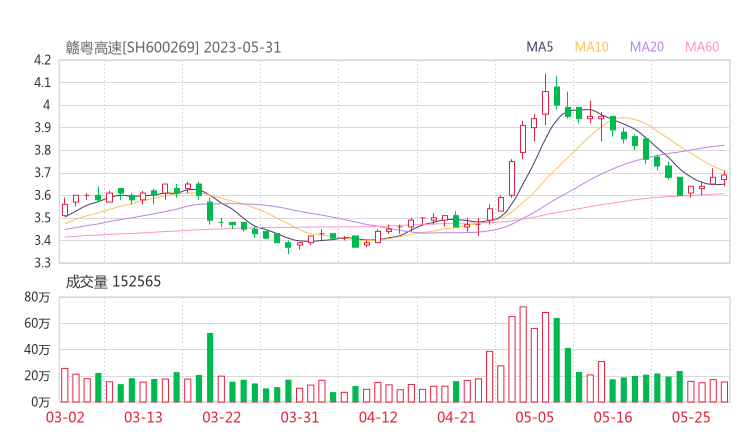Click the highest red candlestick near 4.1
Image resolution: width=740 pixels, height=440 pixels.
point(546,102)
